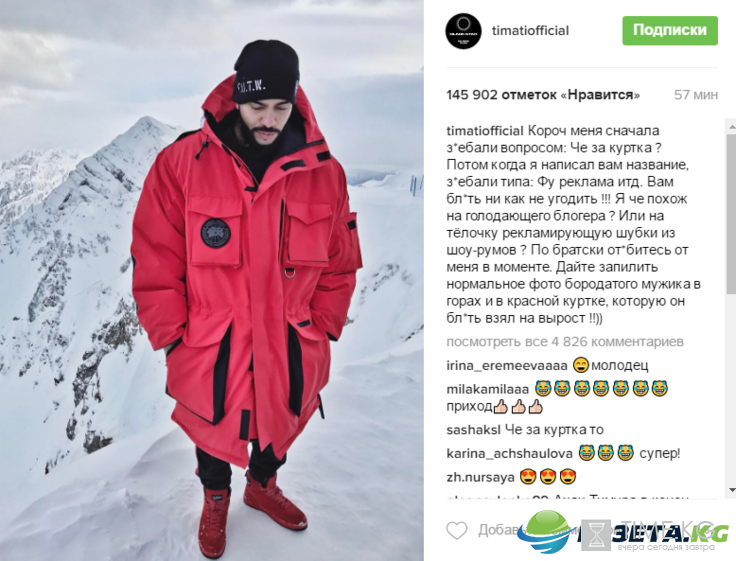Viewport: 736px width, 561px height.
Task: Click the comments scrollbar up arrow
Action: click(731, 126)
